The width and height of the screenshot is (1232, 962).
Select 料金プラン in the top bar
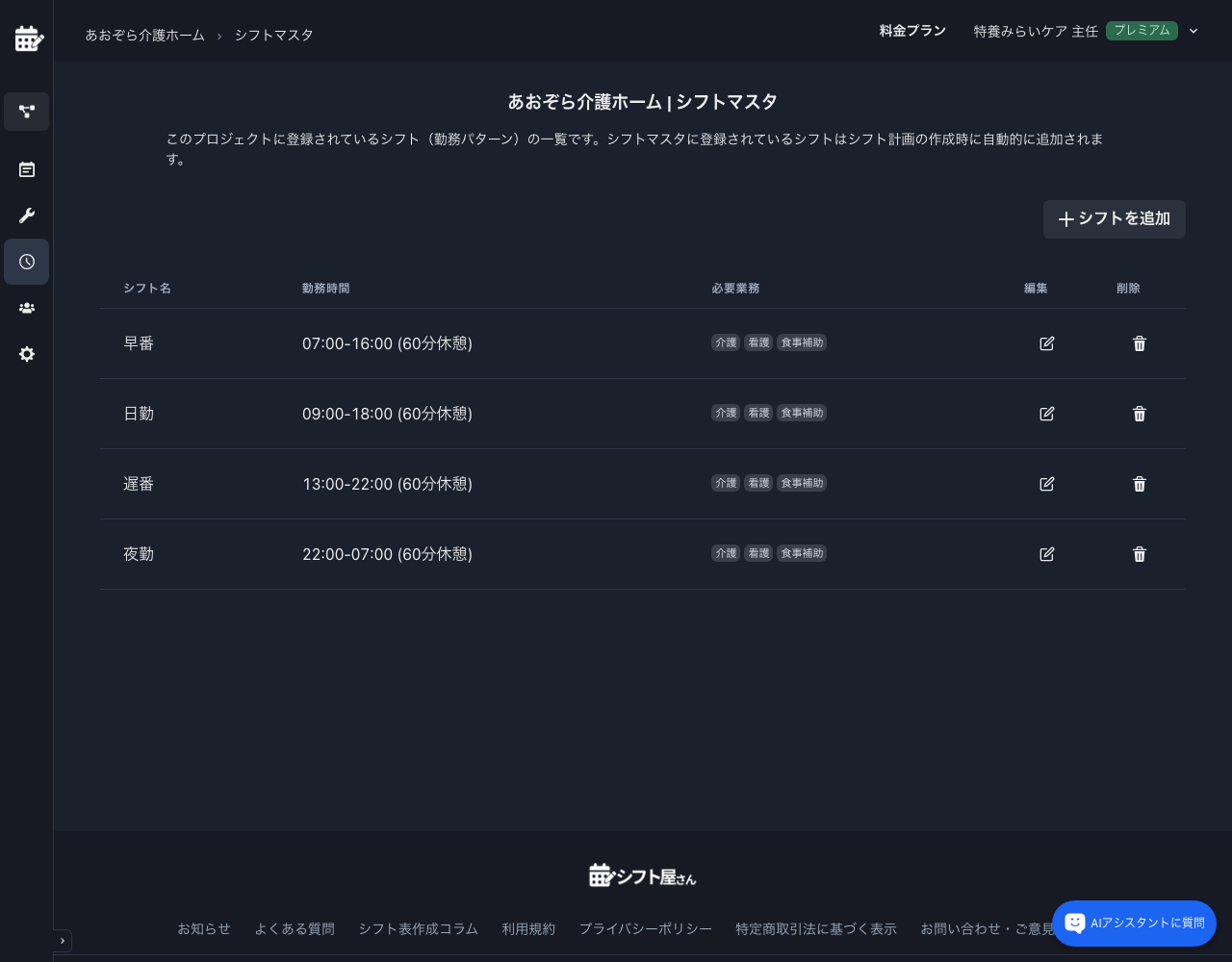pyautogui.click(x=912, y=31)
